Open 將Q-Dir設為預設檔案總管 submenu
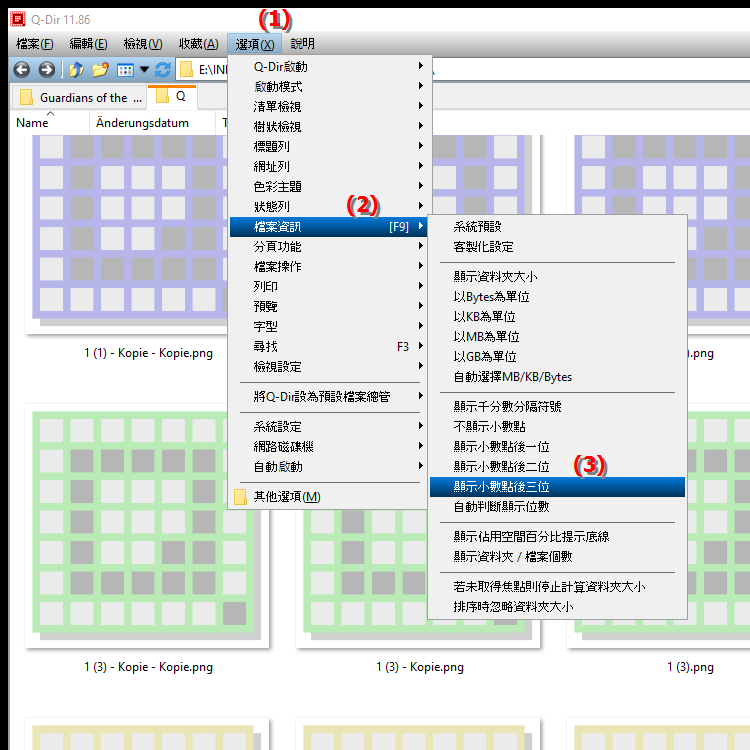 point(330,397)
